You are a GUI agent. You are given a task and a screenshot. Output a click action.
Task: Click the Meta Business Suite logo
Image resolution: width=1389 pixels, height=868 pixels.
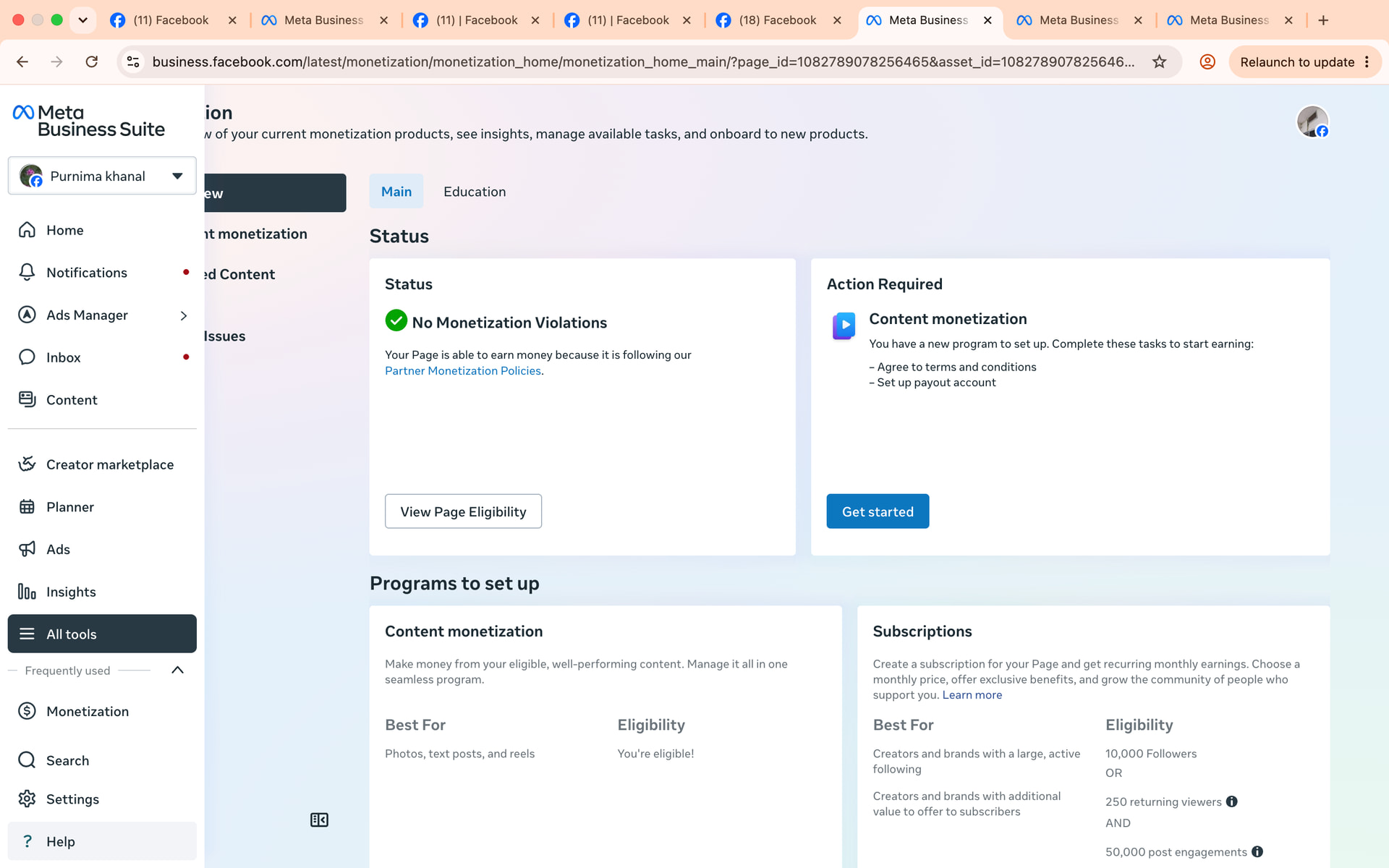pos(89,121)
